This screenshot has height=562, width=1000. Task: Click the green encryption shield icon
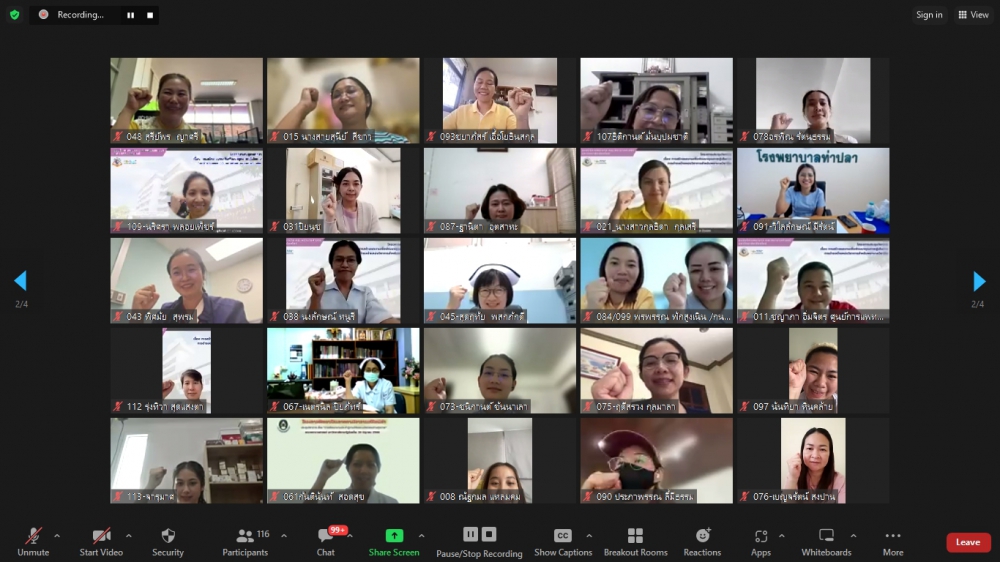[14, 15]
